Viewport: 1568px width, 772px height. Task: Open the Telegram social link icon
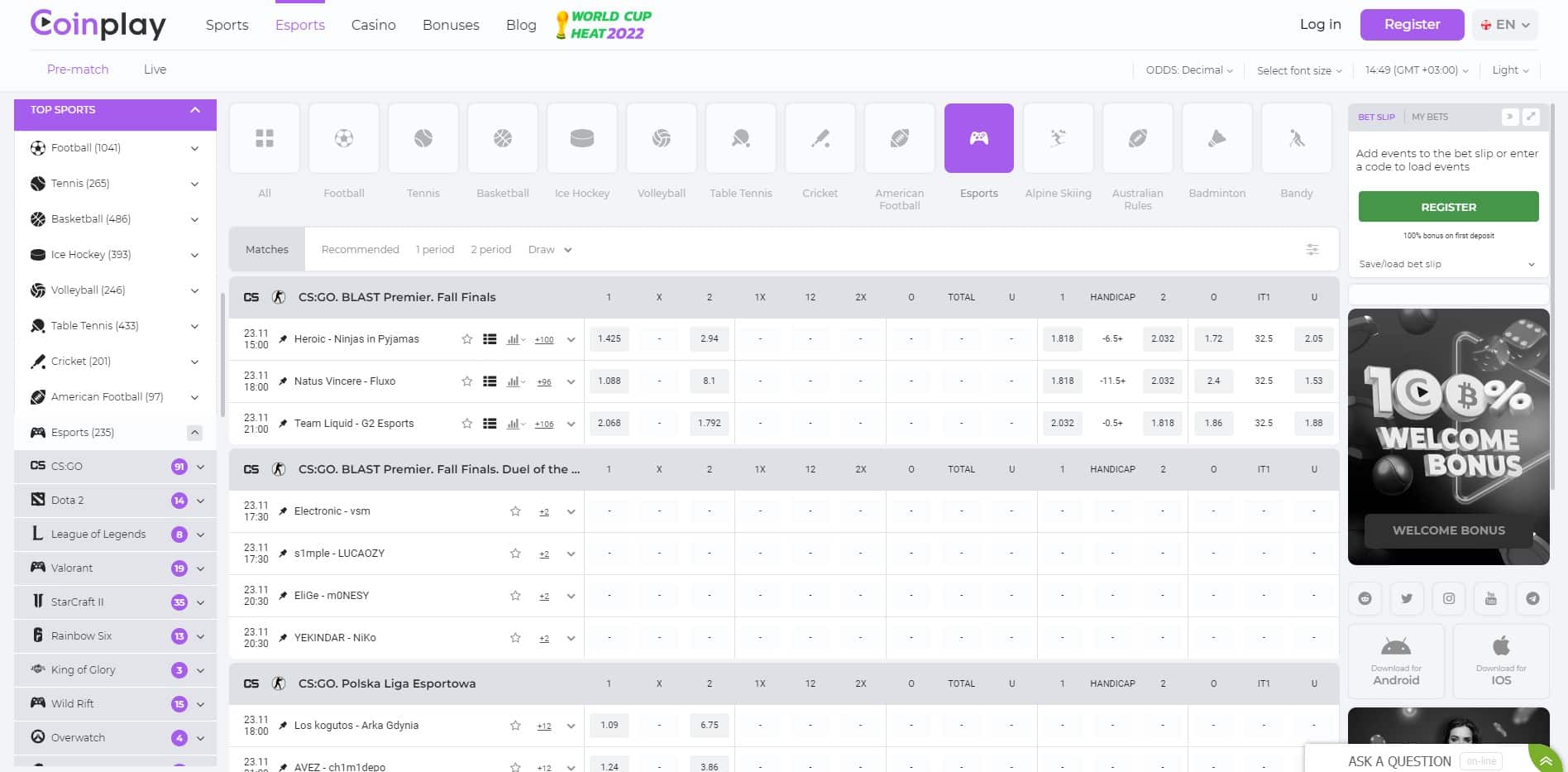coord(1532,598)
